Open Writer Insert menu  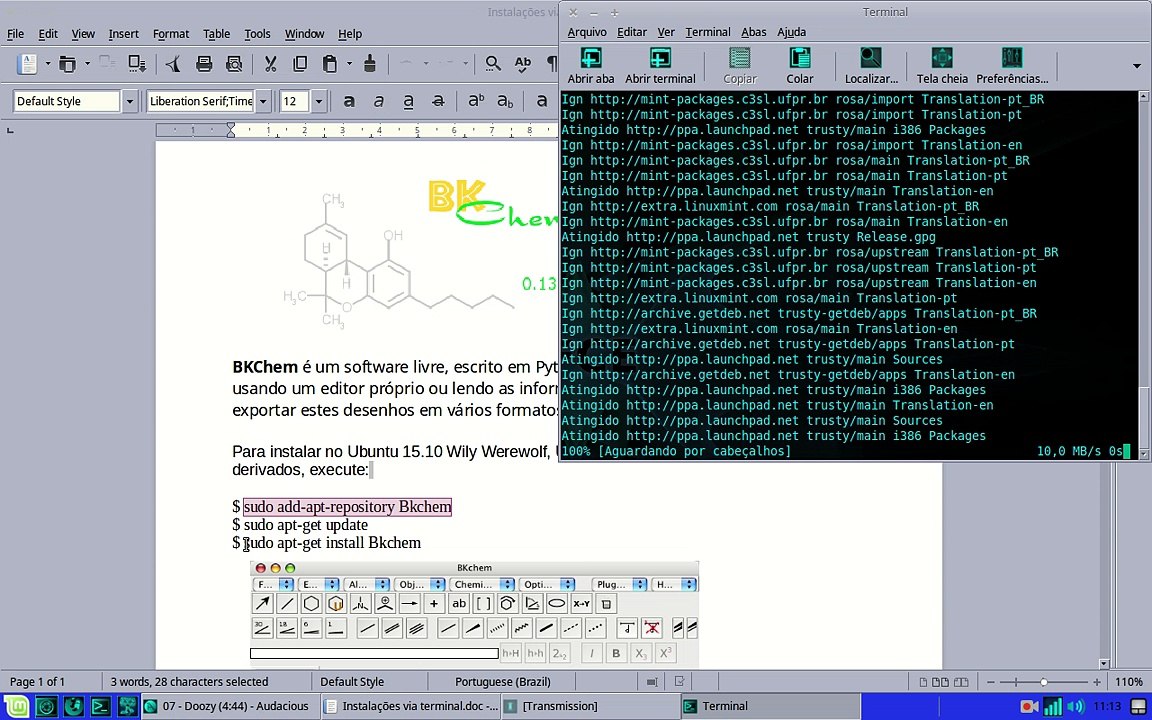click(123, 34)
